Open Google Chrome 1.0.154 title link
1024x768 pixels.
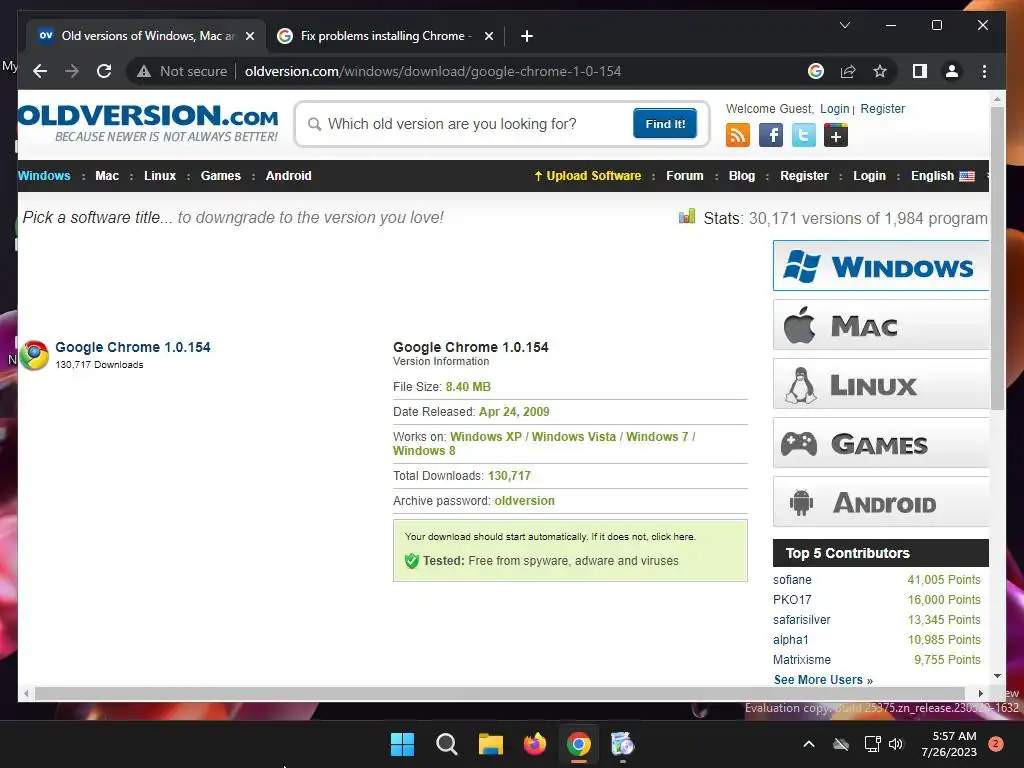(x=133, y=347)
